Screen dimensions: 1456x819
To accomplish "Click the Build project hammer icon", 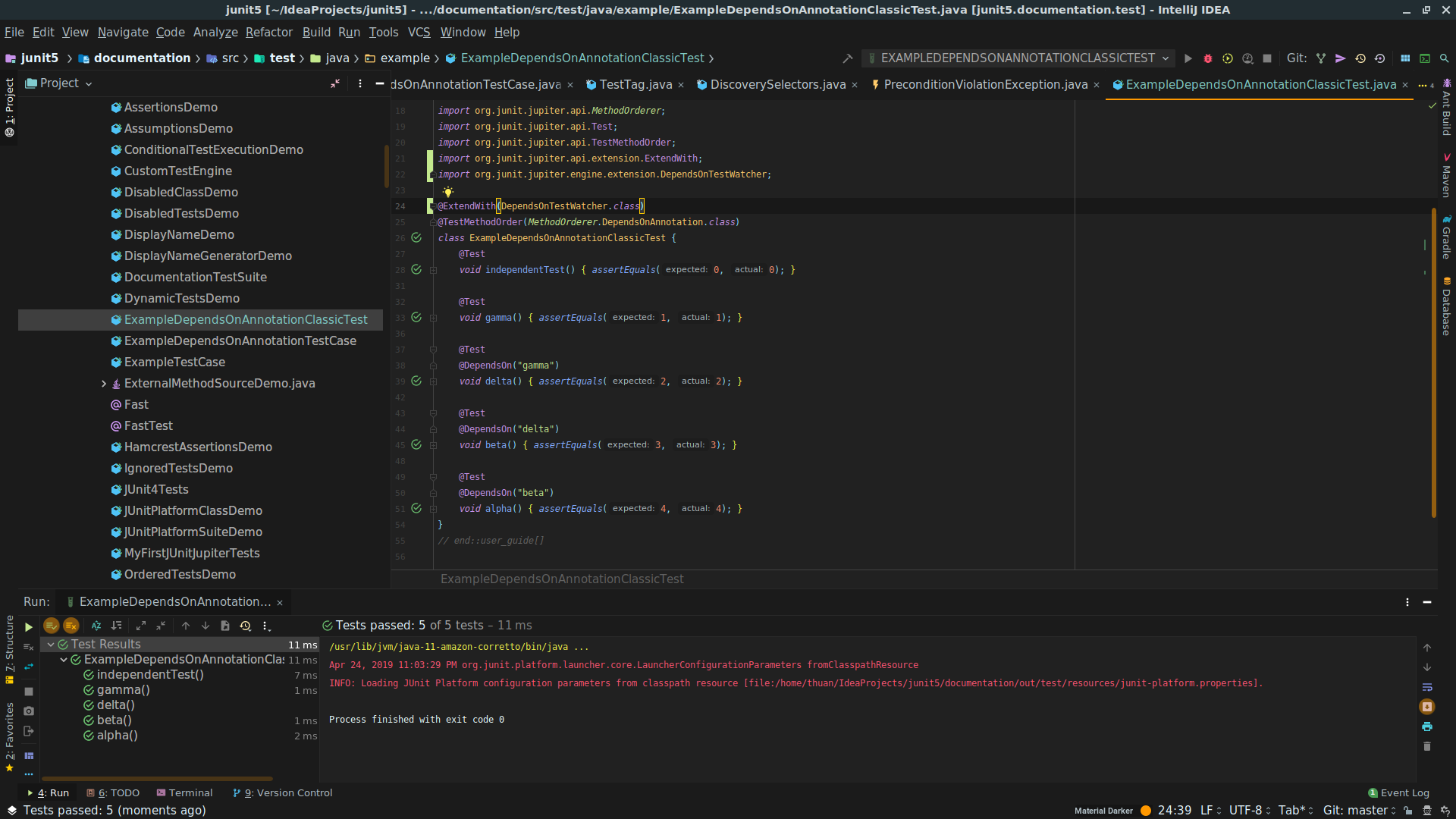I will pos(848,58).
